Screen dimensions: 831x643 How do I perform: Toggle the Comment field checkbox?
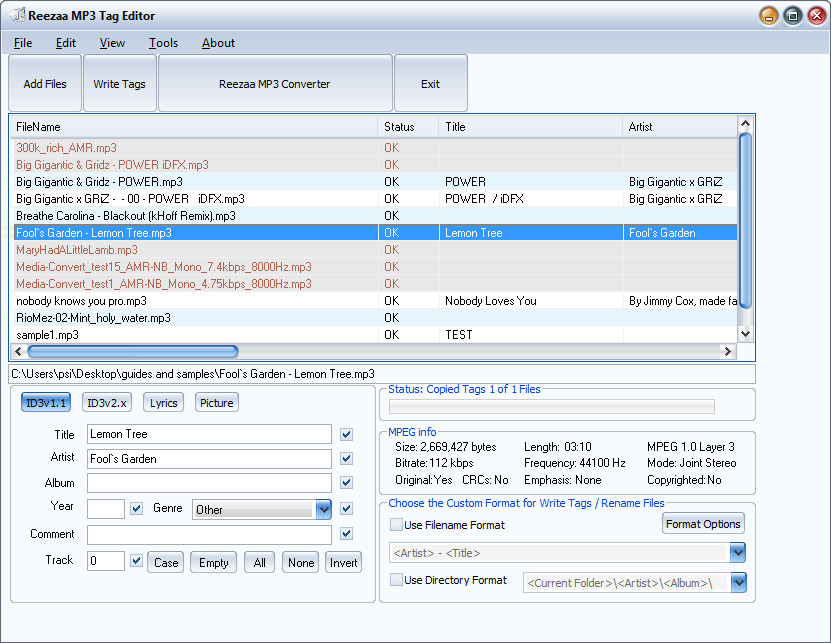click(x=346, y=533)
